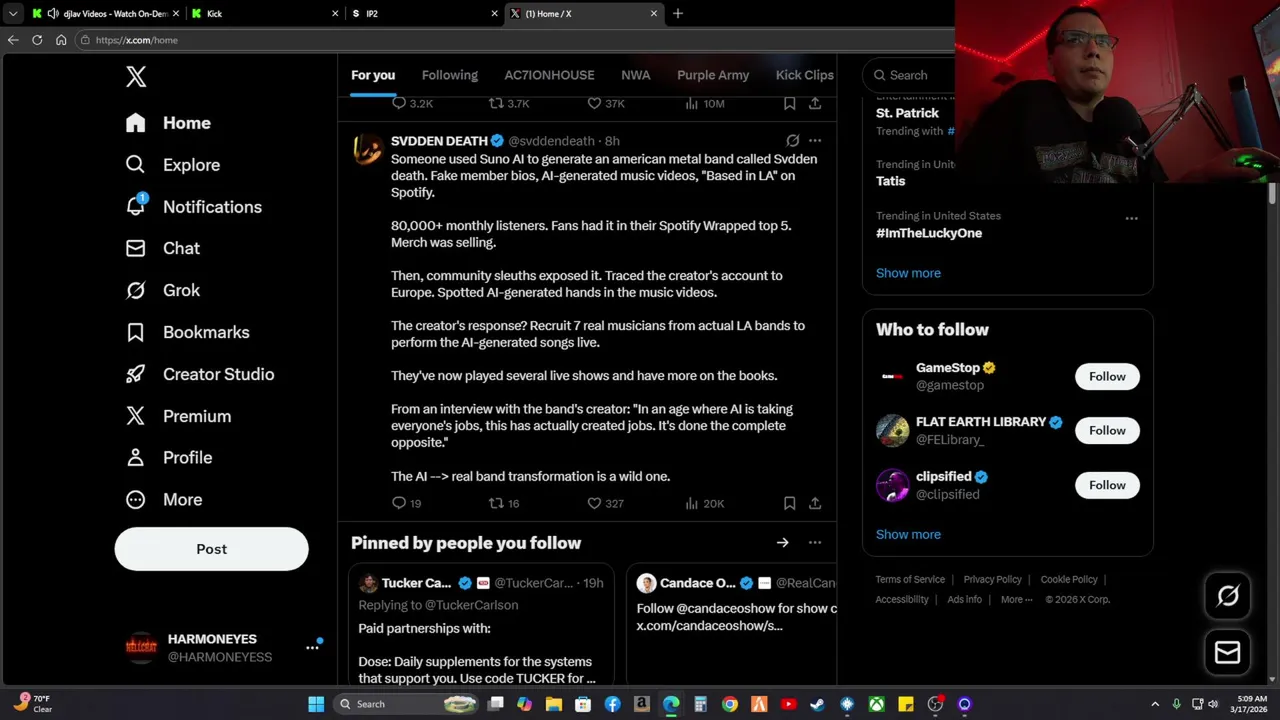Open account menu dots next to HARMONEYES
This screenshot has height=720, width=1280.
click(x=312, y=647)
